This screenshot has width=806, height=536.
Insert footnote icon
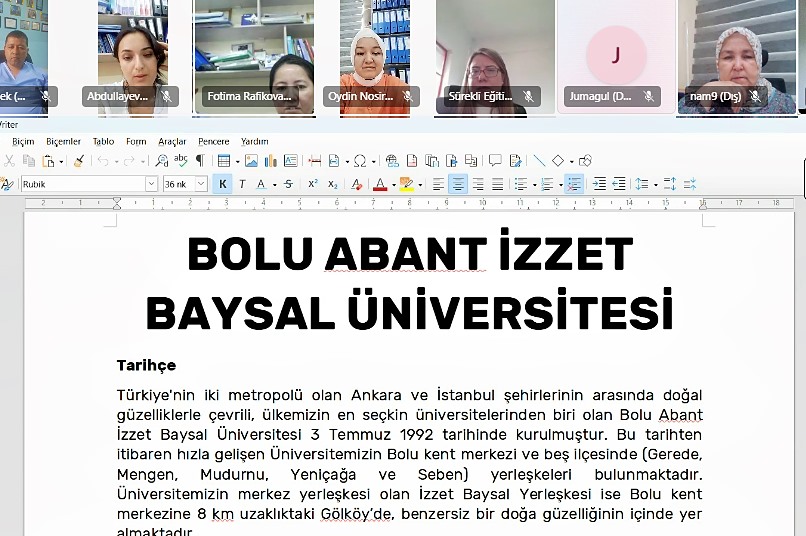pos(412,161)
